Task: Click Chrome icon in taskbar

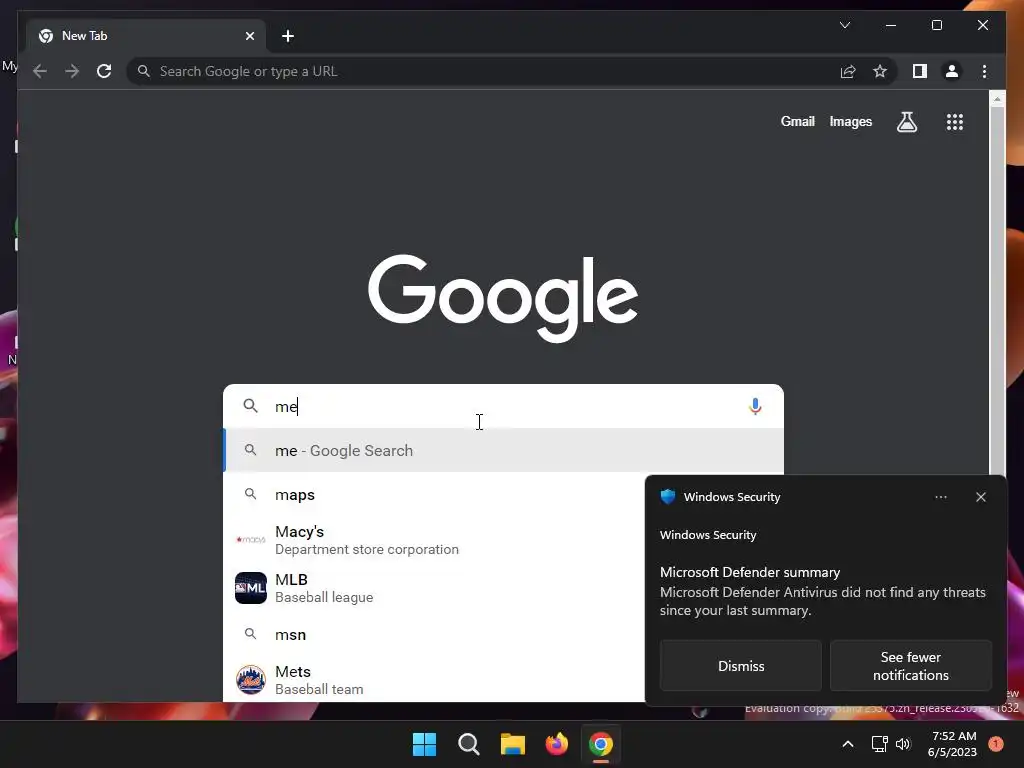Action: pos(601,744)
